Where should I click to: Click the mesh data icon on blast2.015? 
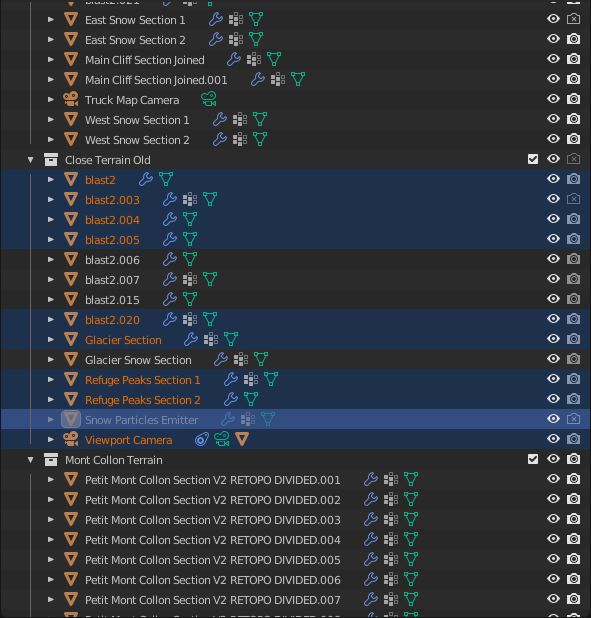pos(190,300)
